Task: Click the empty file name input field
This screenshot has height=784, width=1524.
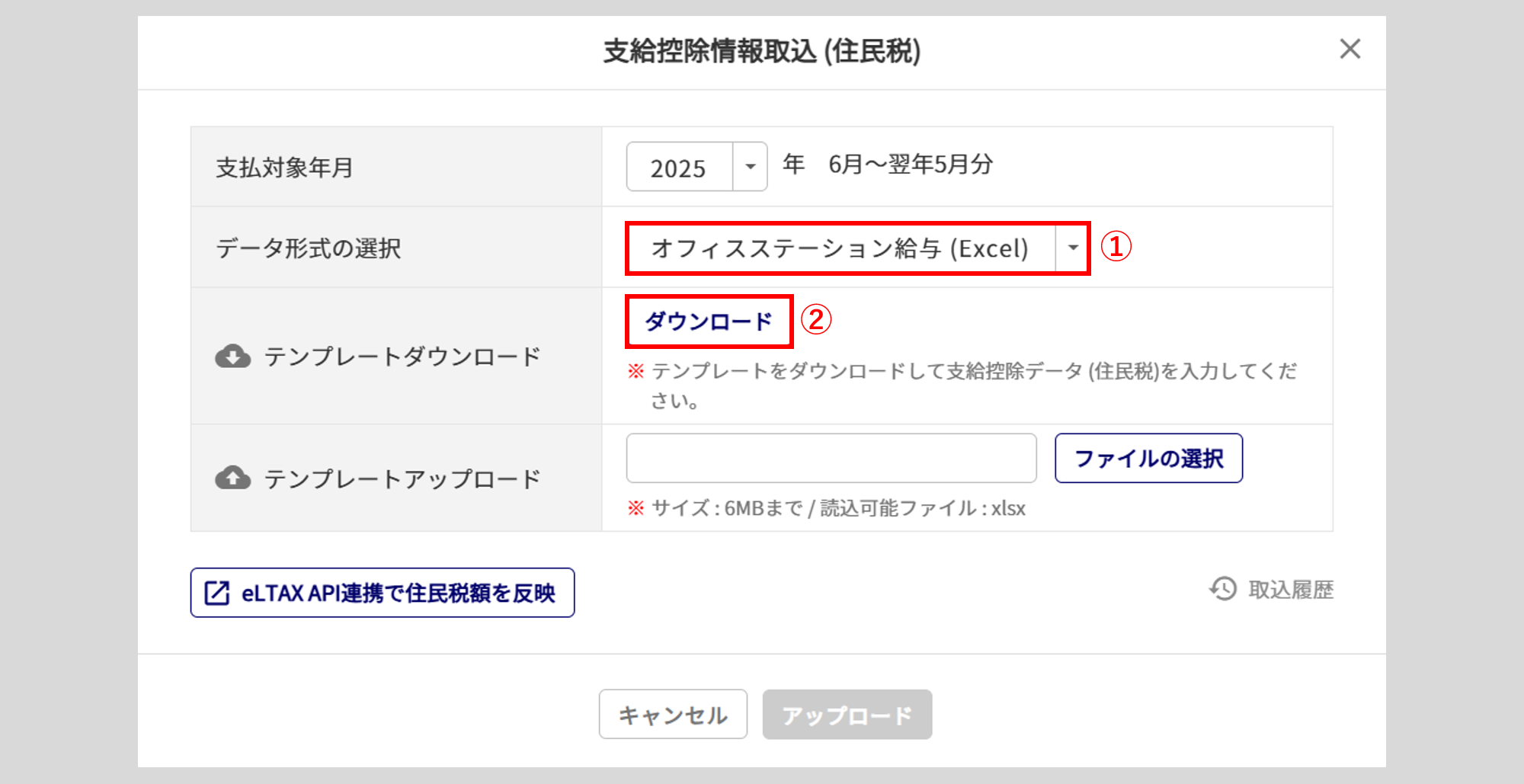Action: pos(831,458)
